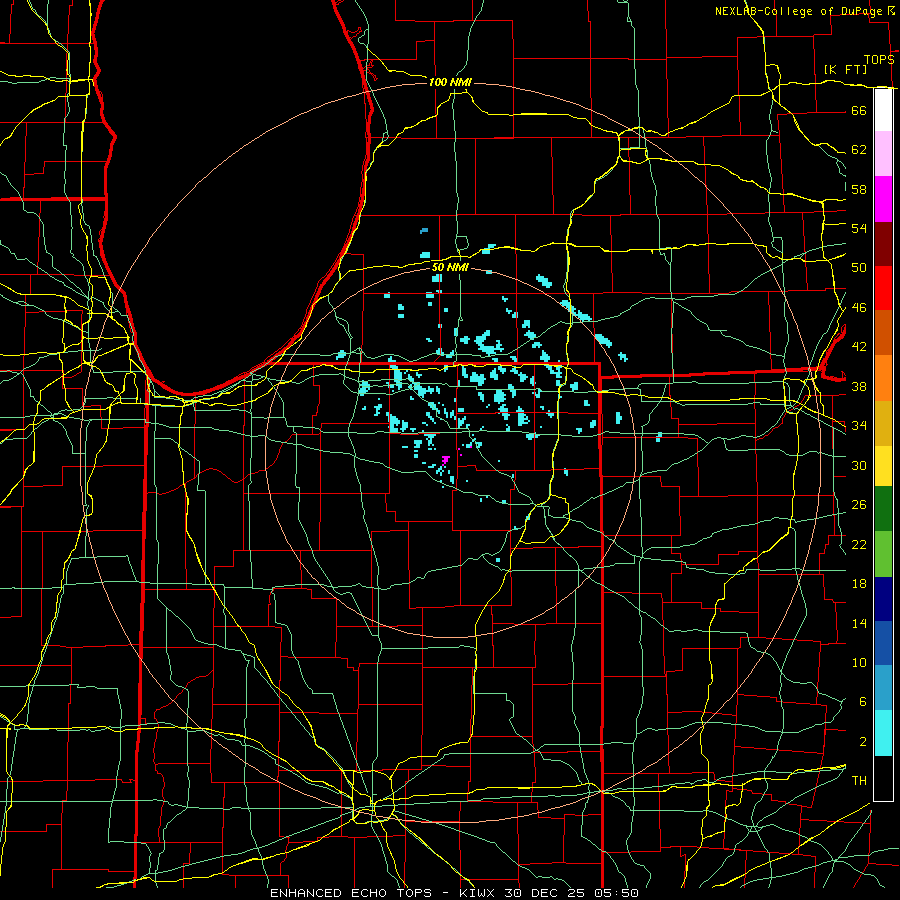Click the legend value 6

(x=863, y=701)
